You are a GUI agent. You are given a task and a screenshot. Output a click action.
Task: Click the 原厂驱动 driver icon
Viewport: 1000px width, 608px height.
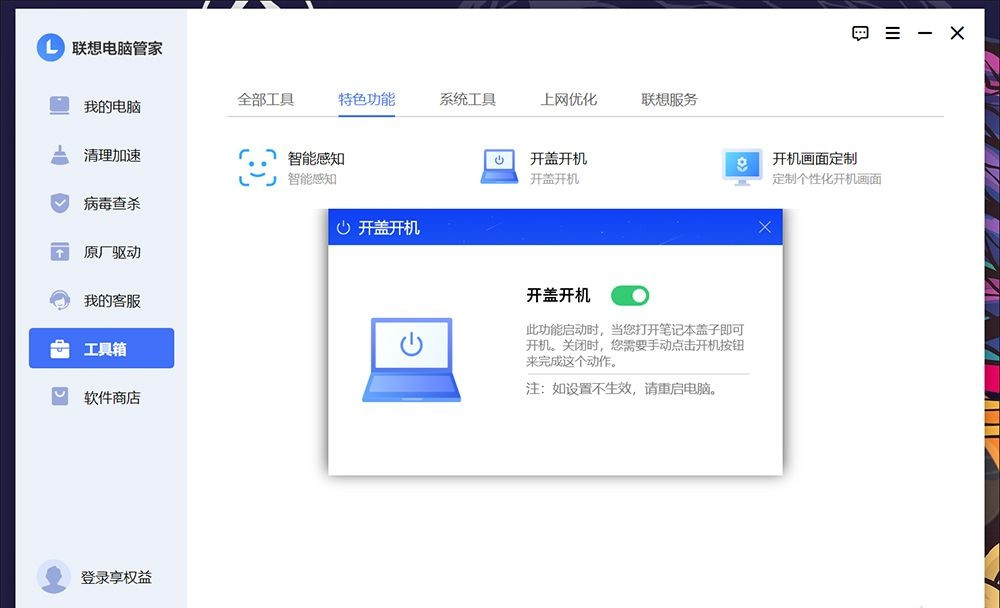click(59, 252)
